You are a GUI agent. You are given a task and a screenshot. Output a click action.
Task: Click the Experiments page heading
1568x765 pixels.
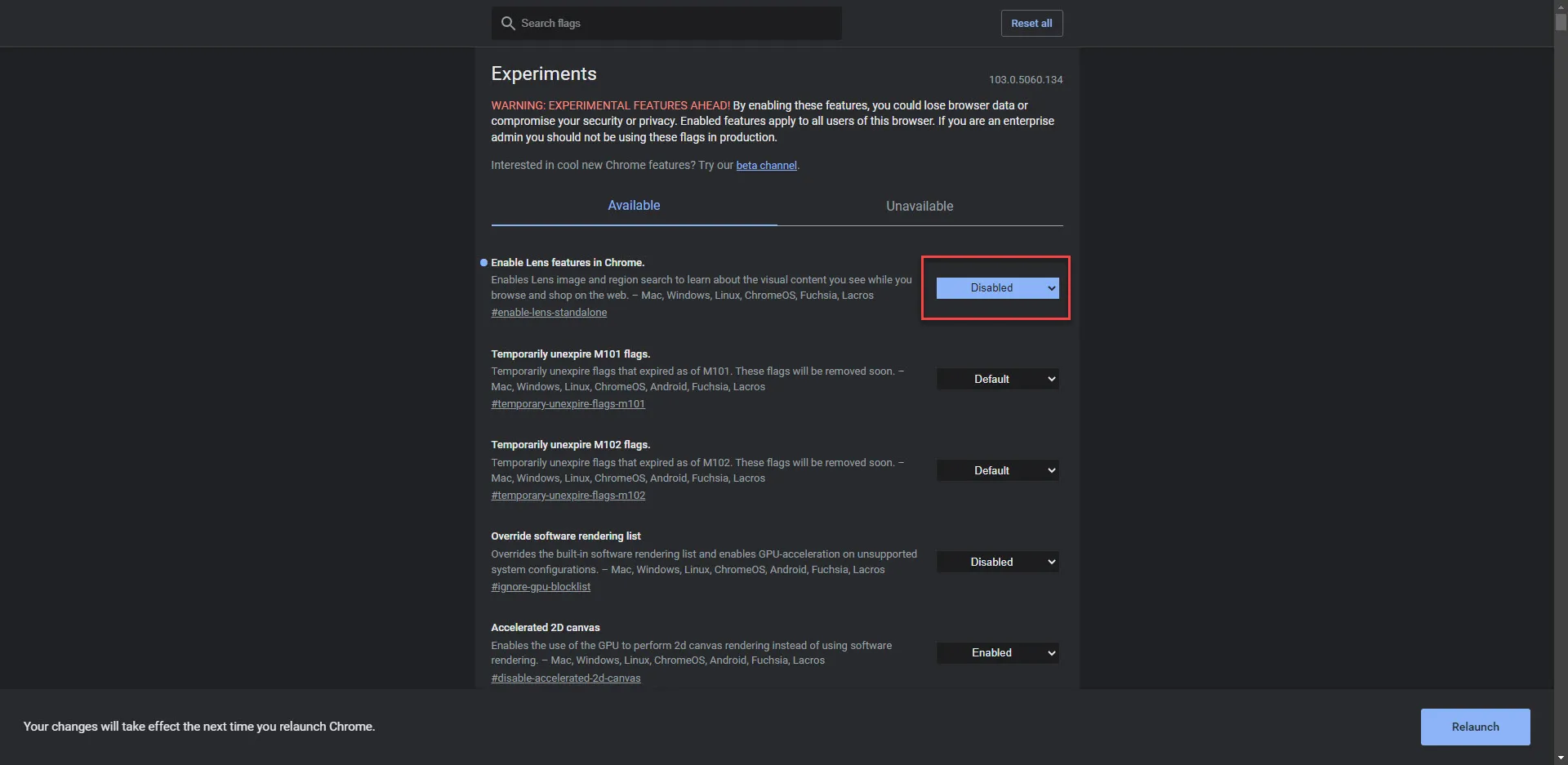tap(544, 73)
